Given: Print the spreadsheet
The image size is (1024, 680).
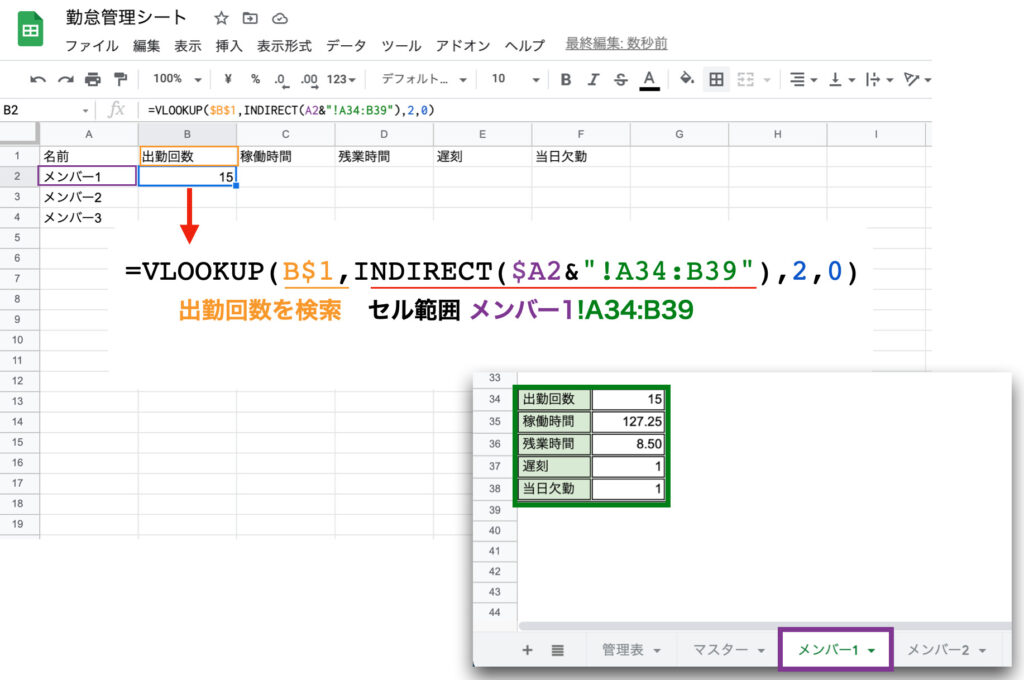Looking at the screenshot, I should pos(93,80).
